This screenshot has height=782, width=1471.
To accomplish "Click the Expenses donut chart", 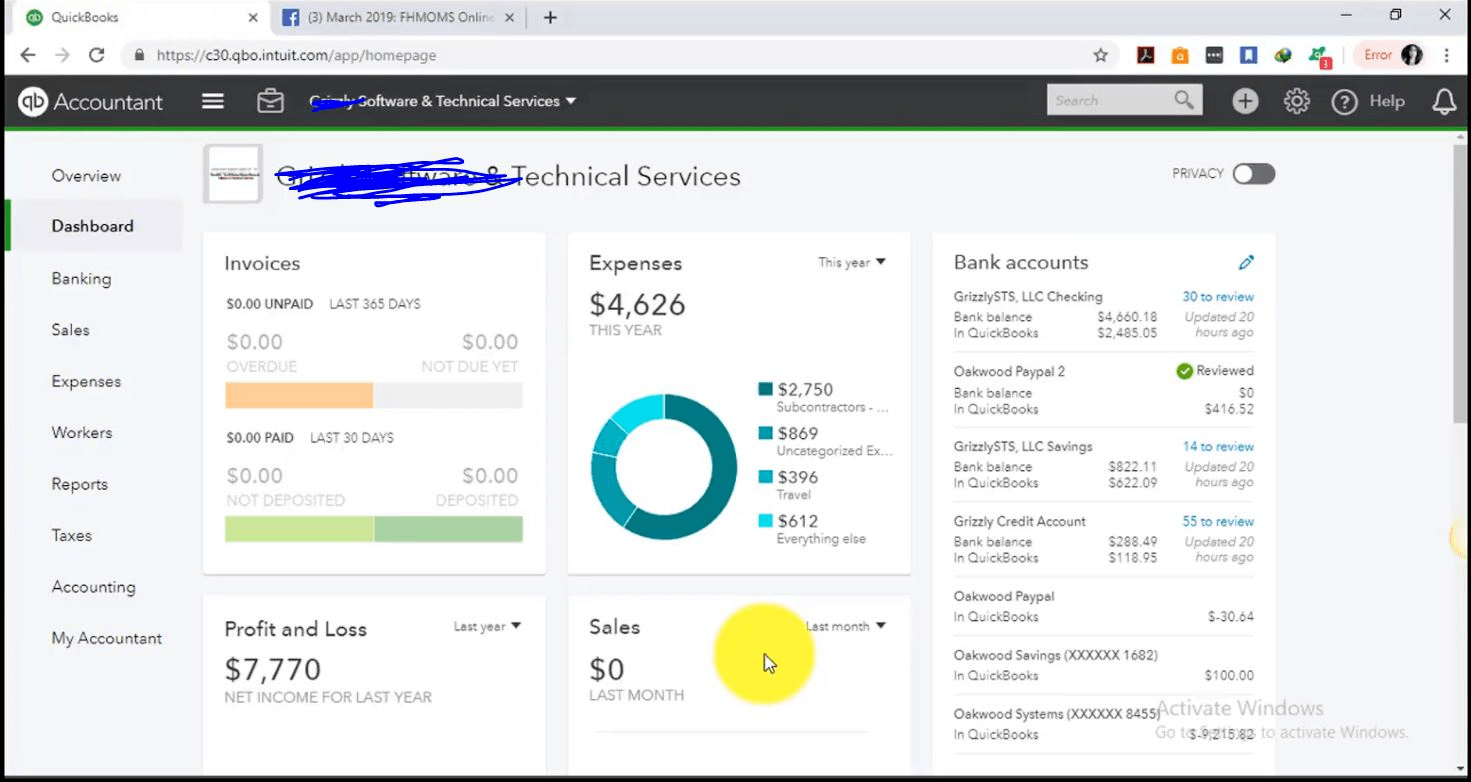I will pyautogui.click(x=664, y=467).
